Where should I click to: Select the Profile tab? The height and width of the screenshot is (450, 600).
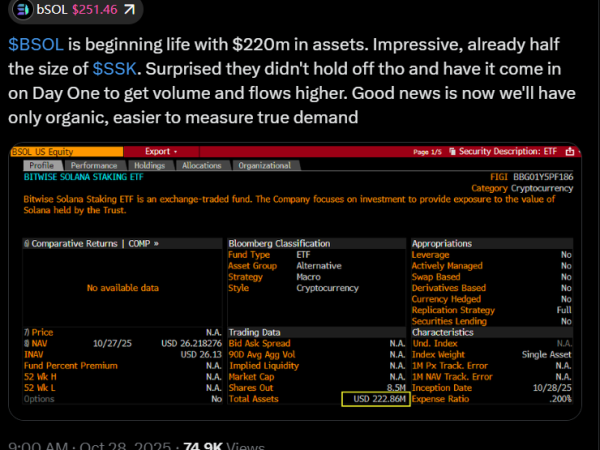click(x=42, y=165)
